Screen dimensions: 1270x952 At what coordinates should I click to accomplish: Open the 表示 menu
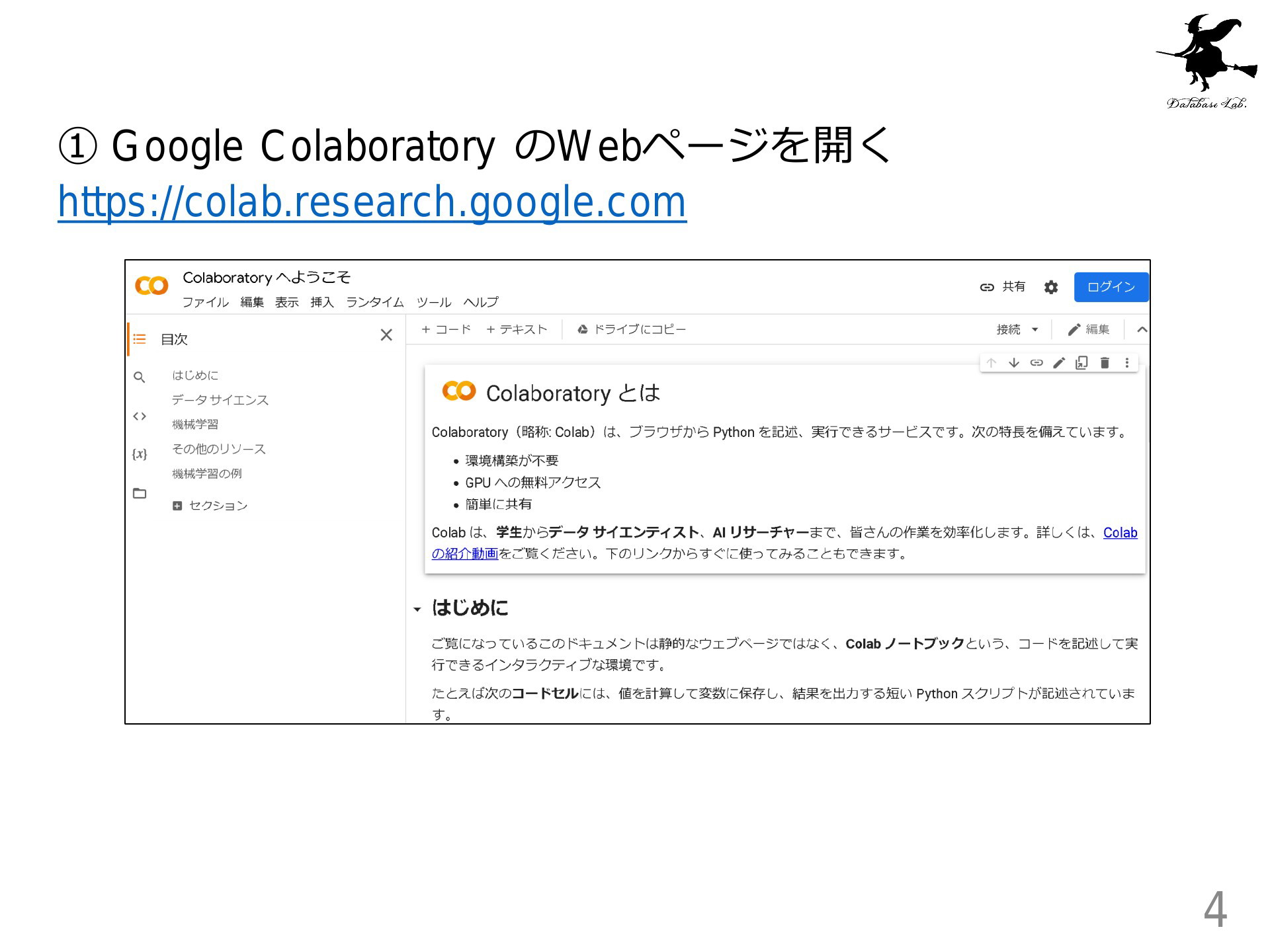(x=287, y=302)
